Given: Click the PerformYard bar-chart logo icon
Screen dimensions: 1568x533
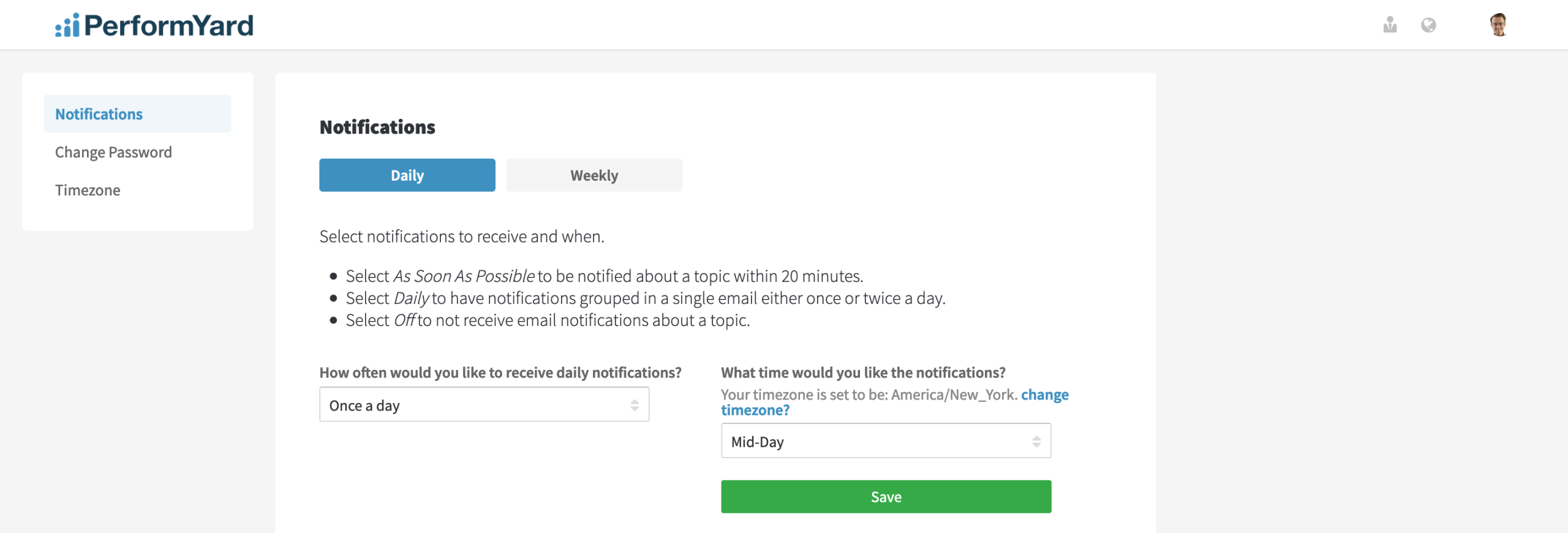Looking at the screenshot, I should pyautogui.click(x=67, y=26).
